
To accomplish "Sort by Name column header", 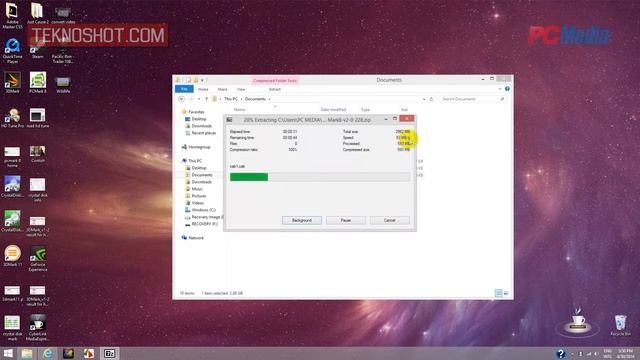I will coord(239,109).
